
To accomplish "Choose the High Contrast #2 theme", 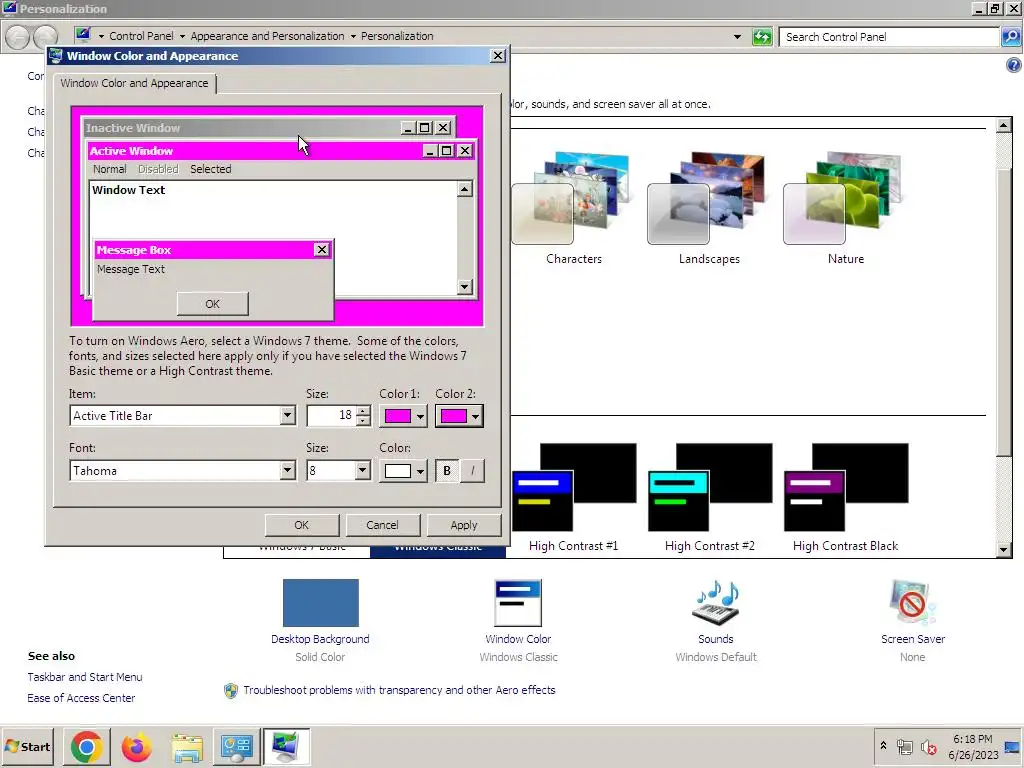I will click(710, 498).
